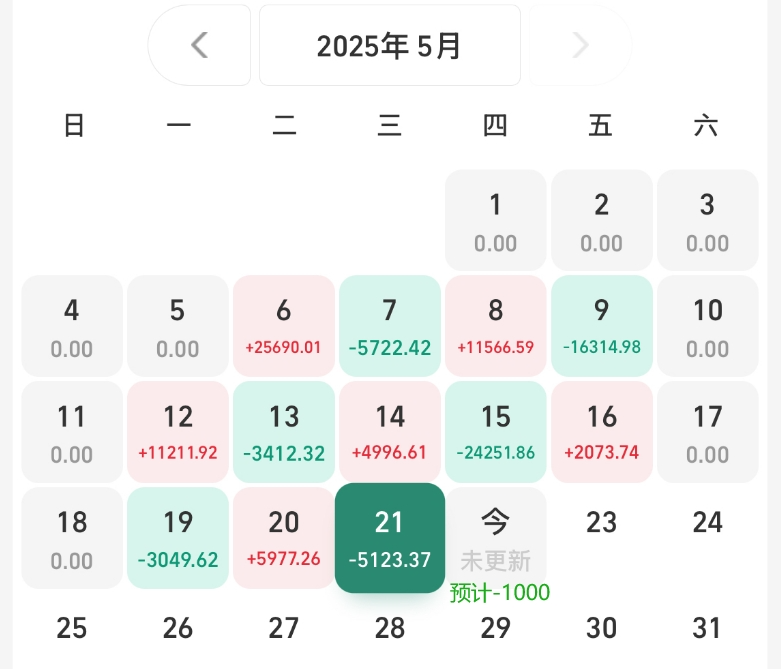The image size is (781, 669).
Task: Select date 31 in the calendar
Action: 707,629
